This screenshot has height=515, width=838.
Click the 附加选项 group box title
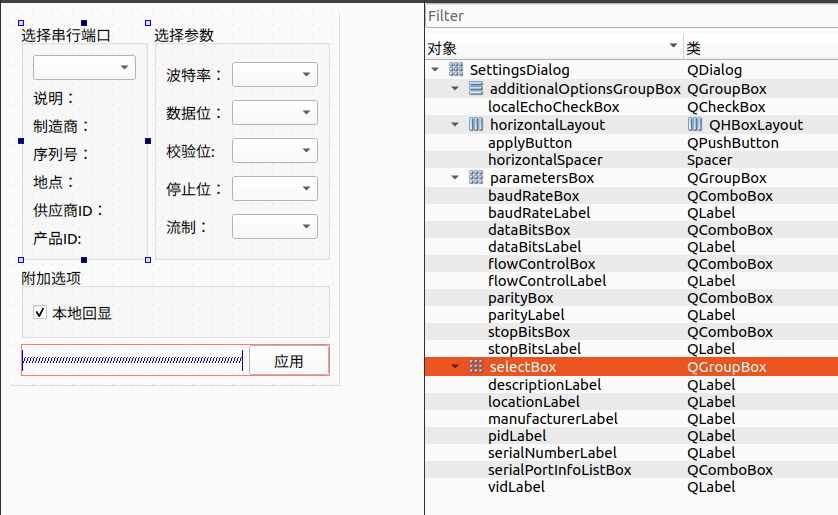pyautogui.click(x=51, y=278)
